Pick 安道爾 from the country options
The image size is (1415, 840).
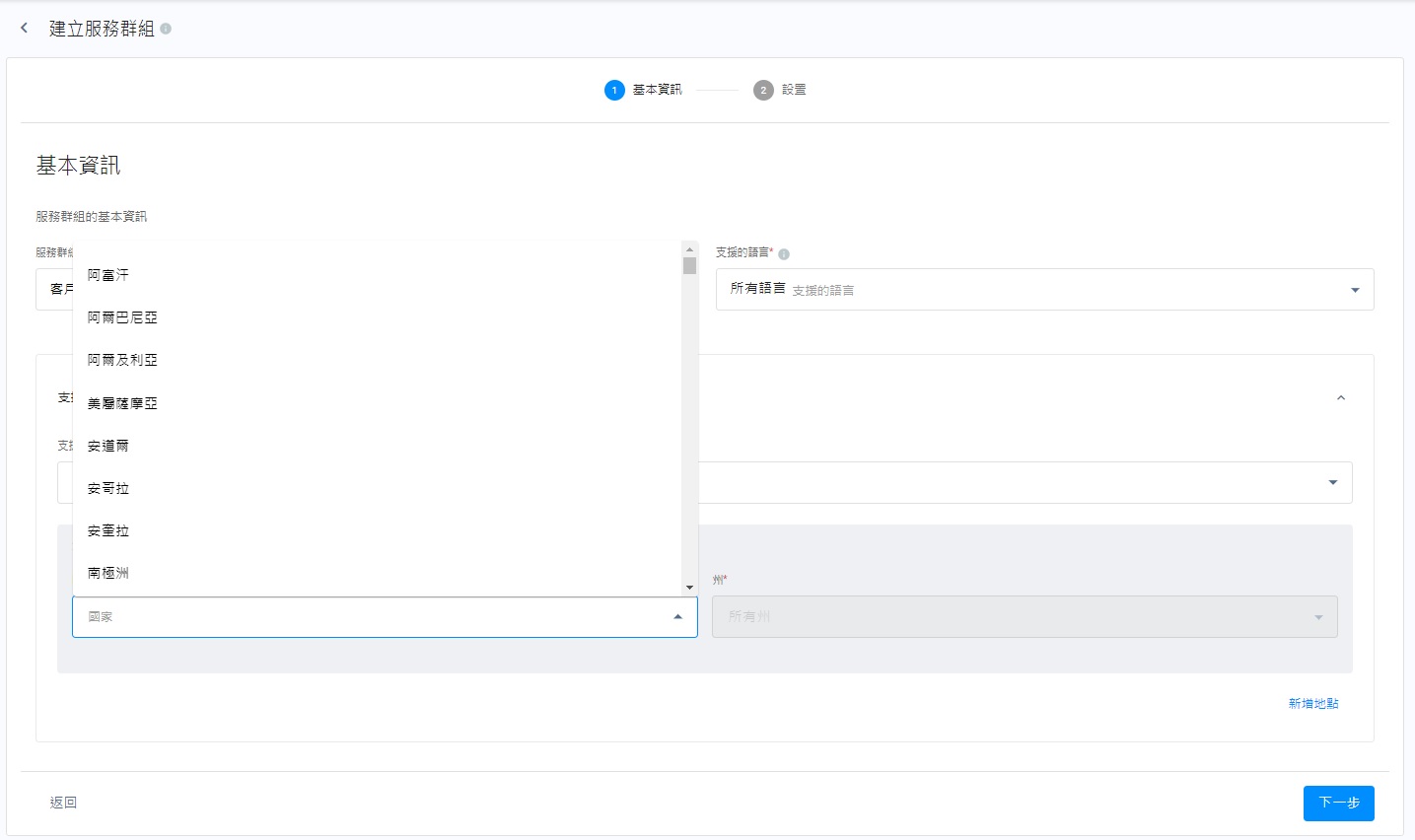click(108, 446)
